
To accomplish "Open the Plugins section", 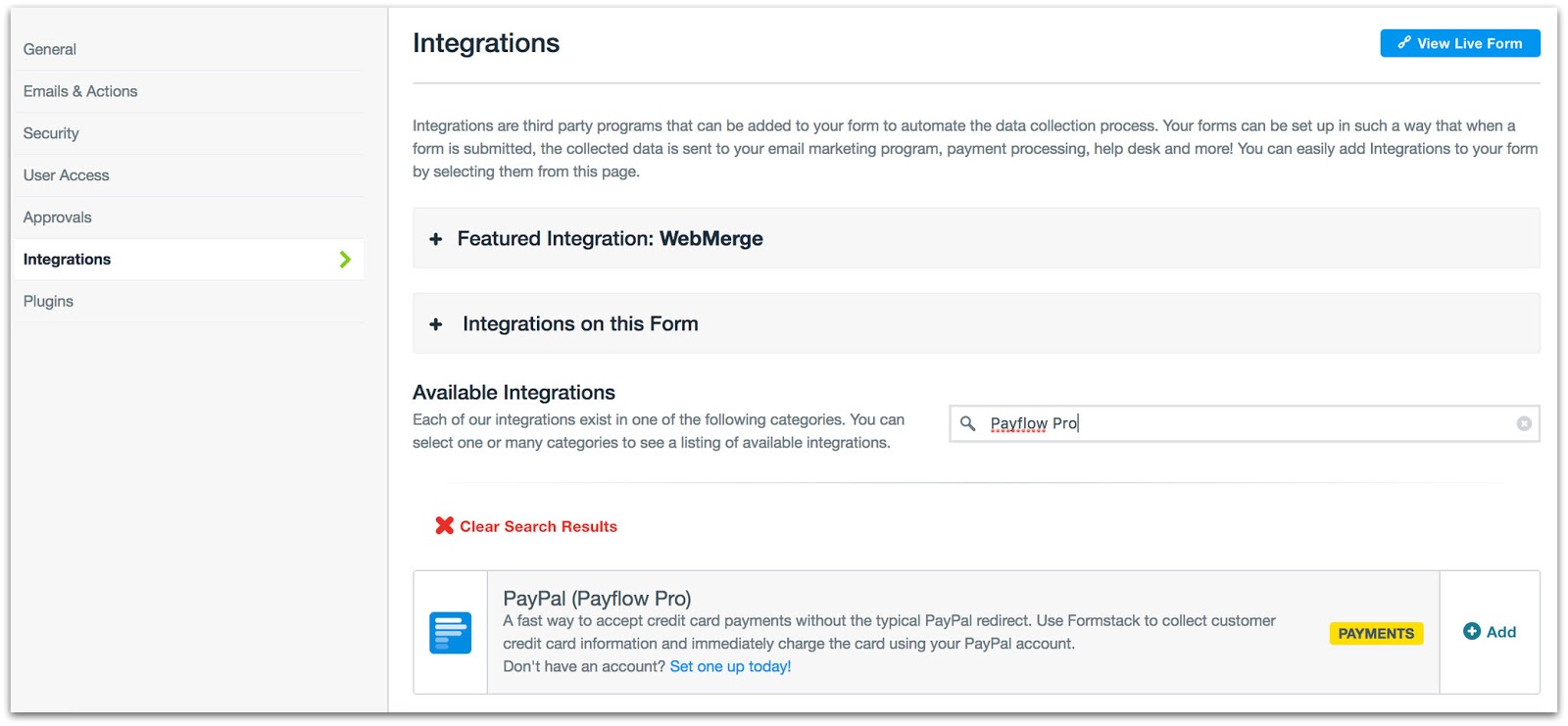I will (47, 301).
